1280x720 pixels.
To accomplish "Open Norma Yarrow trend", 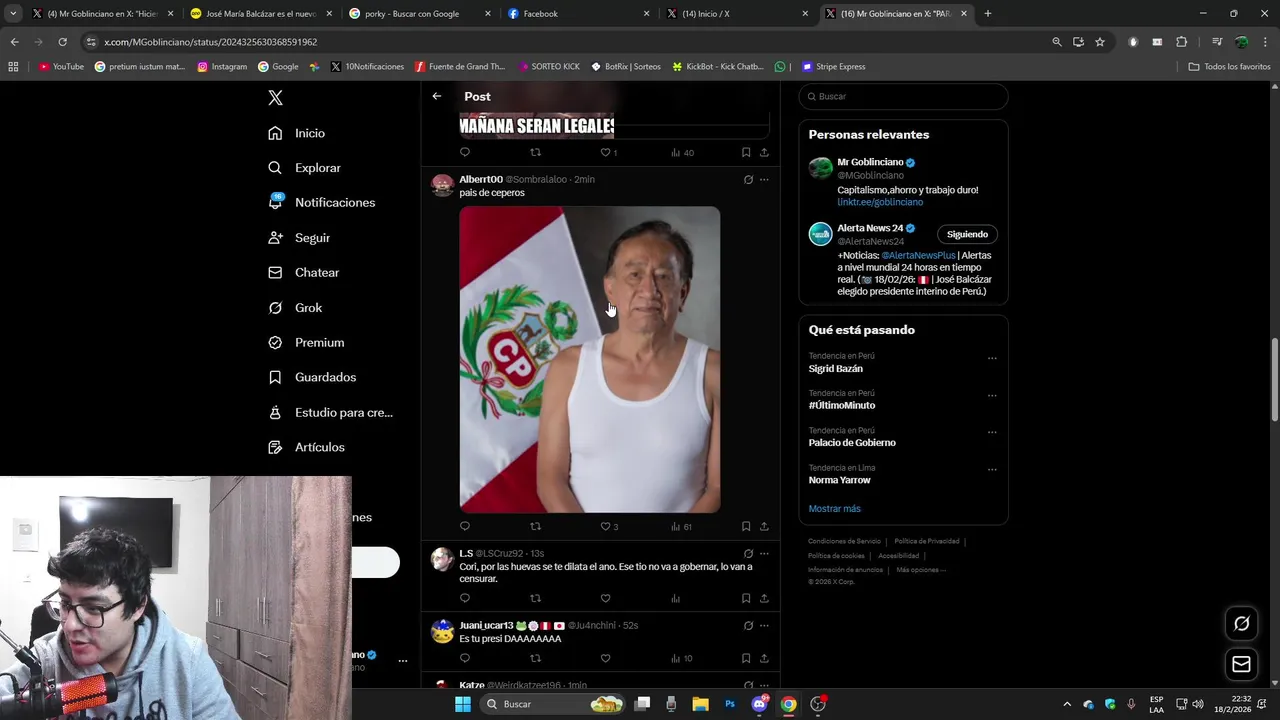I will [839, 480].
